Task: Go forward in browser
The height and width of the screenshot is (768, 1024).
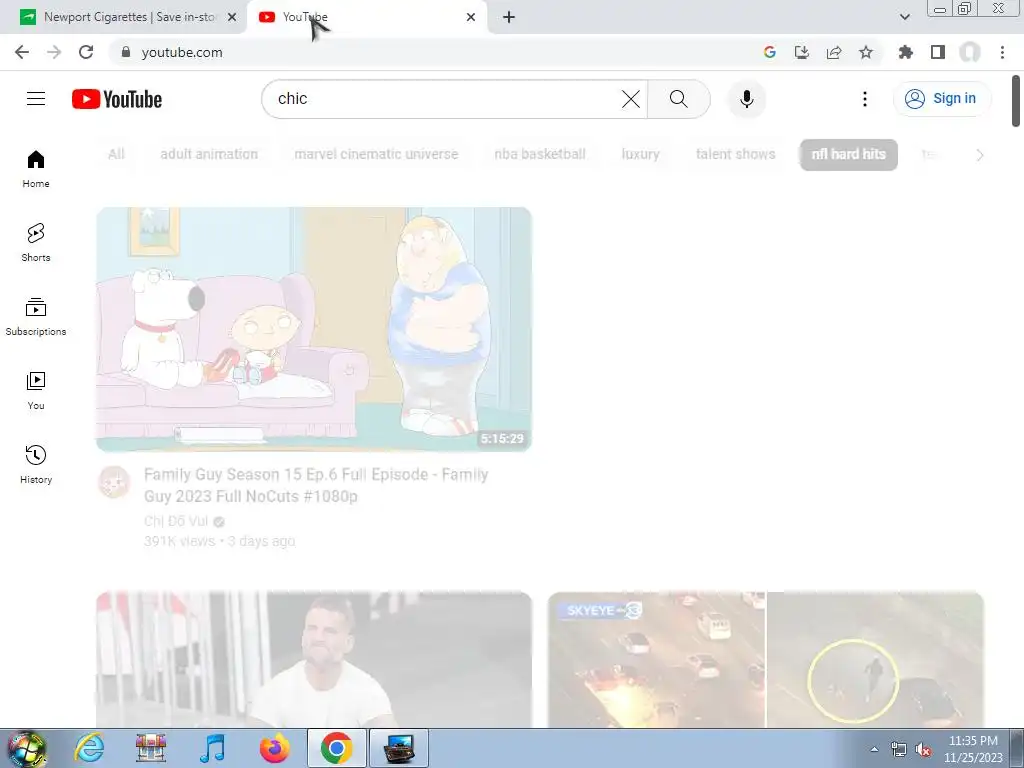Action: pyautogui.click(x=54, y=52)
